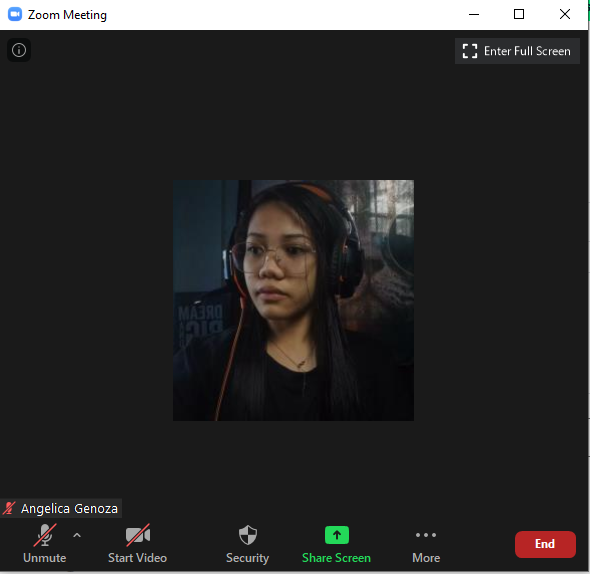Screen dimensions: 590x574
Task: Click the crossed-out microphone icon above Unmute
Action: (x=45, y=535)
